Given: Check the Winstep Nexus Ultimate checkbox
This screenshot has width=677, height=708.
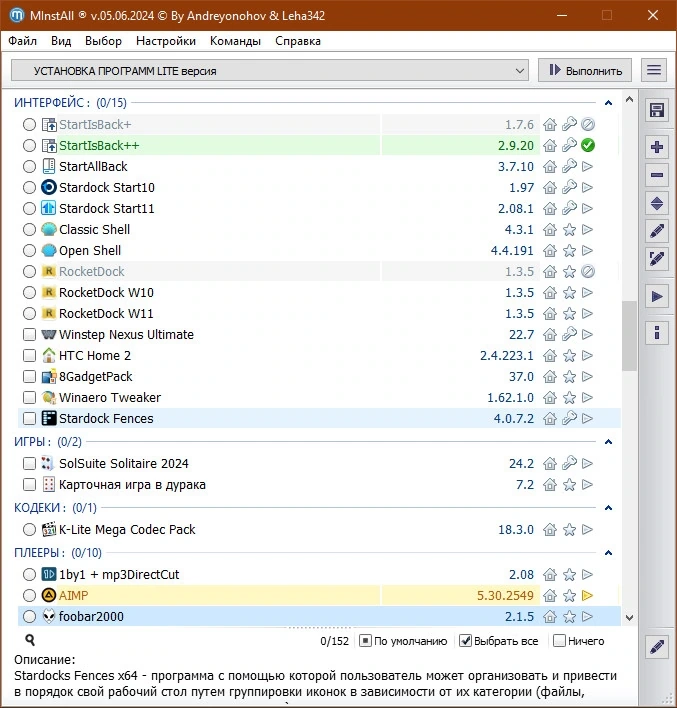Looking at the screenshot, I should [29, 335].
